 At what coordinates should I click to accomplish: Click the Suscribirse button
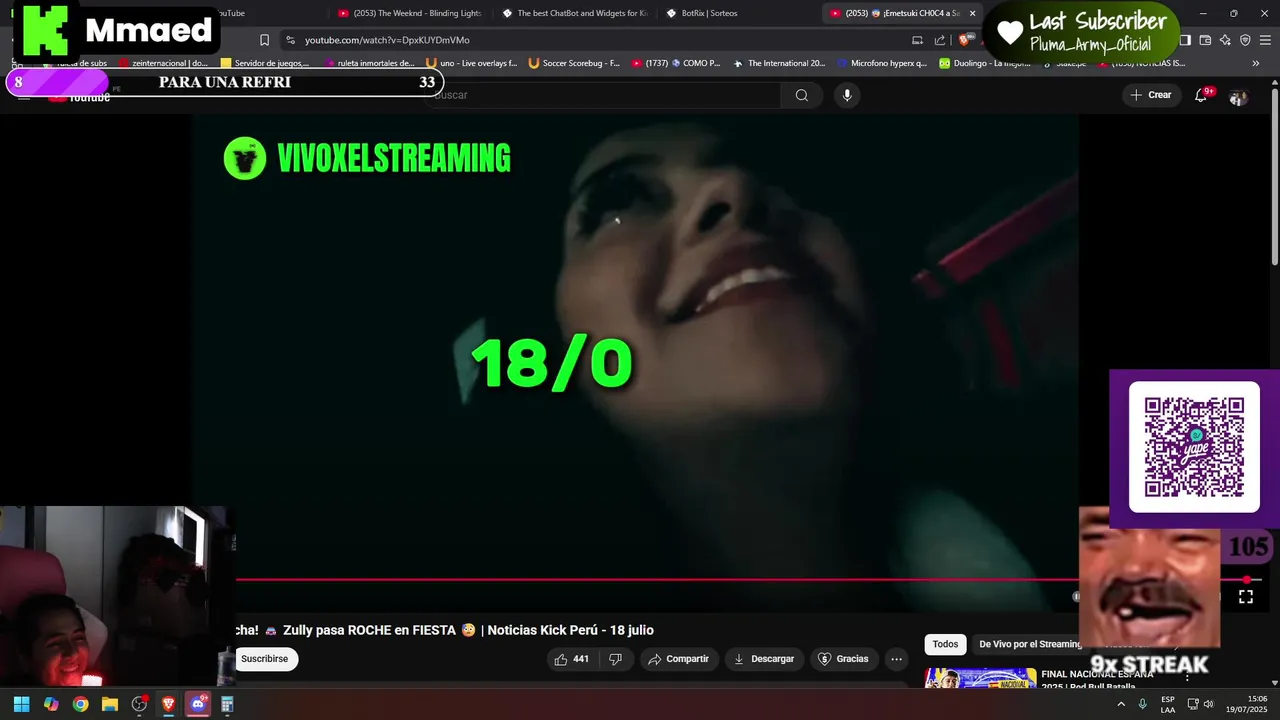pyautogui.click(x=264, y=659)
